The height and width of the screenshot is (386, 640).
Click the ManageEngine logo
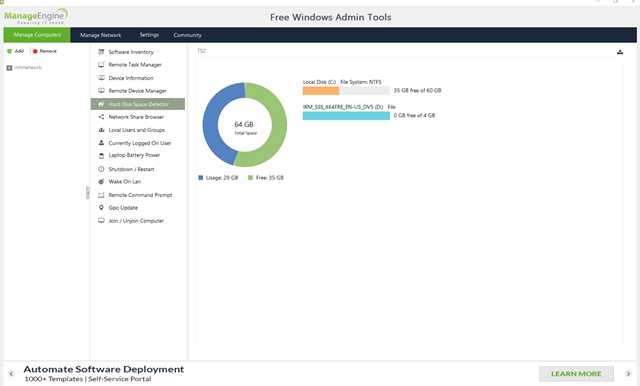click(36, 16)
